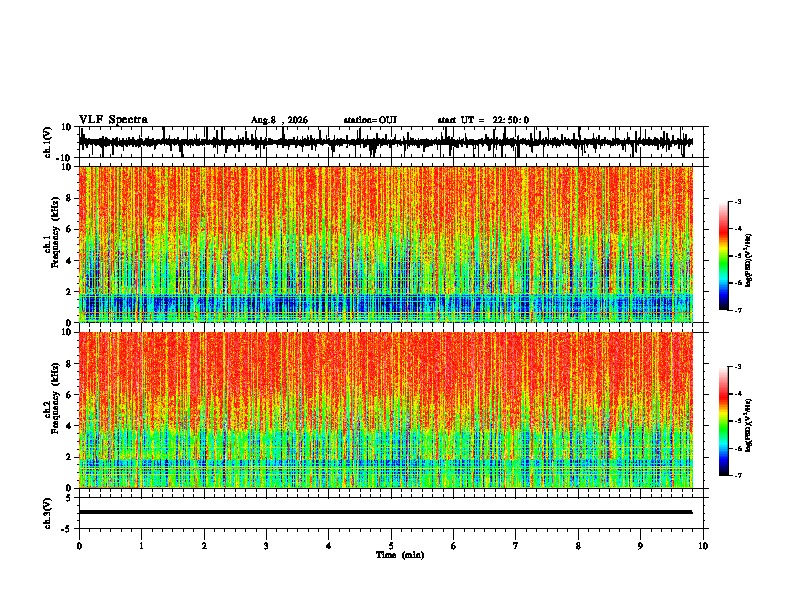This screenshot has width=792, height=612.
Task: Click the ch.1 color bar log(PSD) unit label
Action: (x=749, y=260)
